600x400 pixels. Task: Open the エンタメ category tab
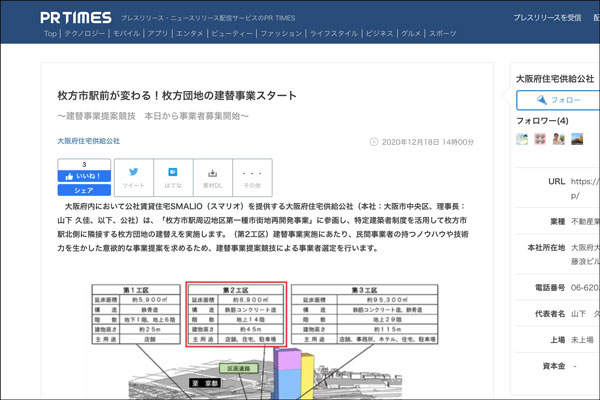tap(190, 34)
